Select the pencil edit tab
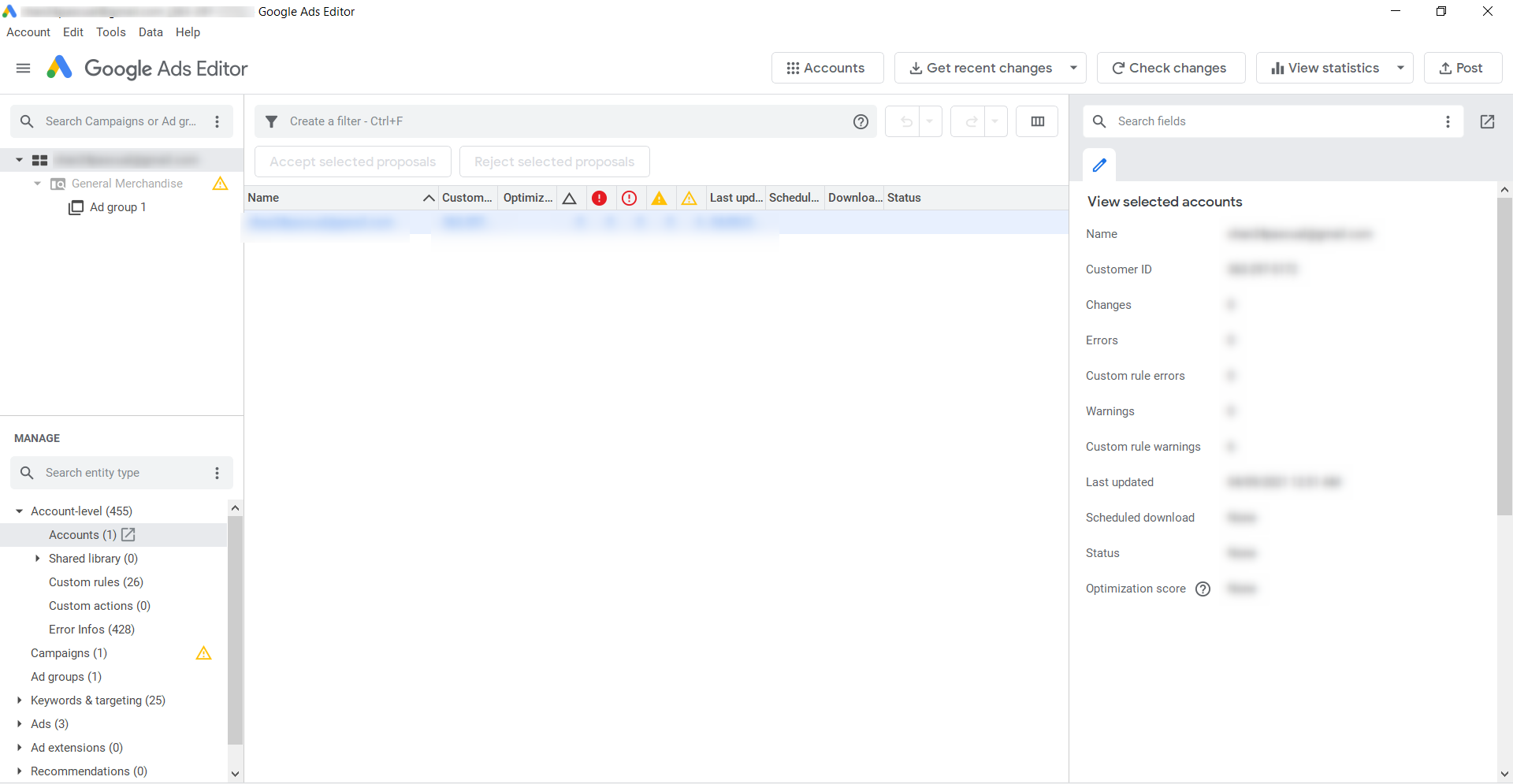 point(1099,165)
